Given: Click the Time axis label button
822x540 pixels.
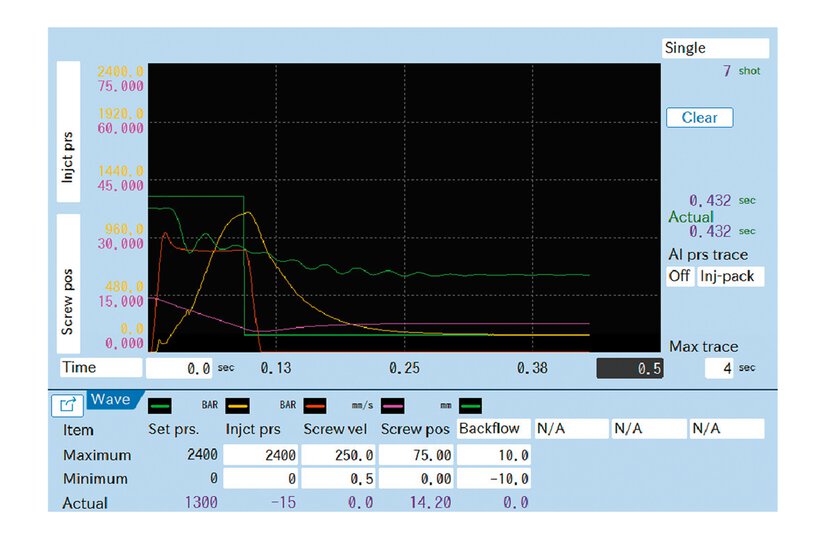Looking at the screenshot, I should [100, 367].
